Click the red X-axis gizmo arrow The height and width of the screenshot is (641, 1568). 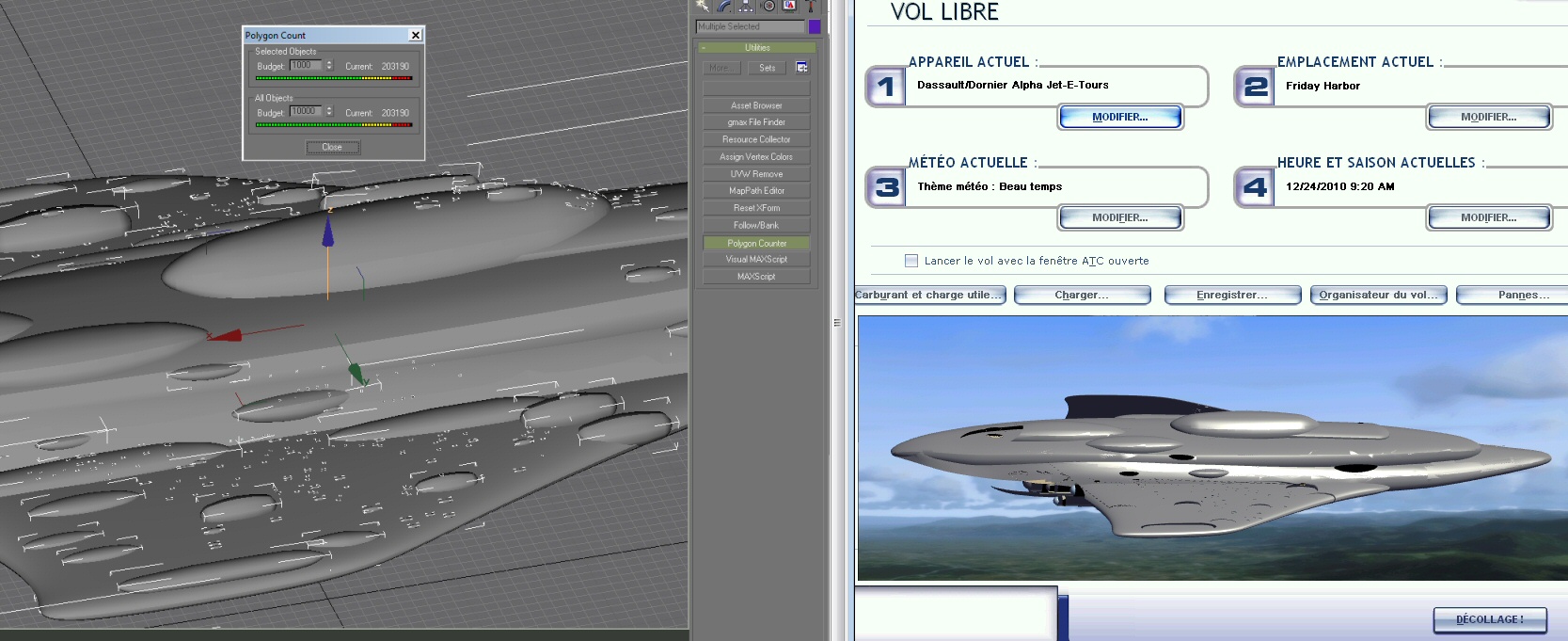[x=225, y=334]
